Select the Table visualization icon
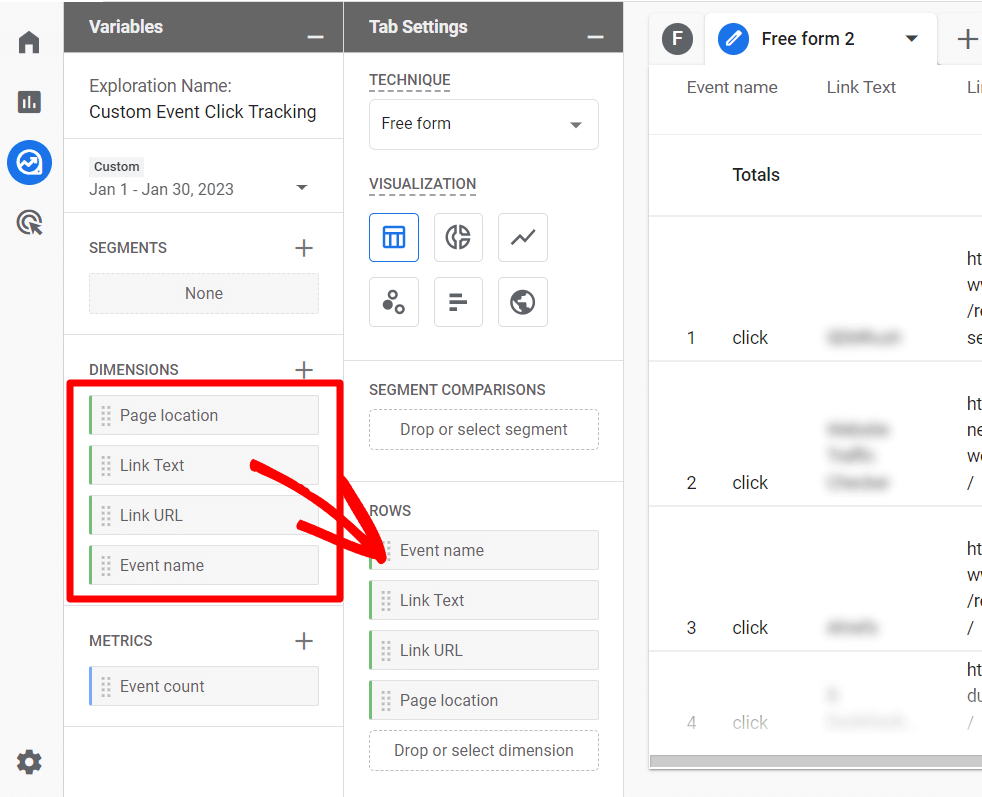 point(394,237)
